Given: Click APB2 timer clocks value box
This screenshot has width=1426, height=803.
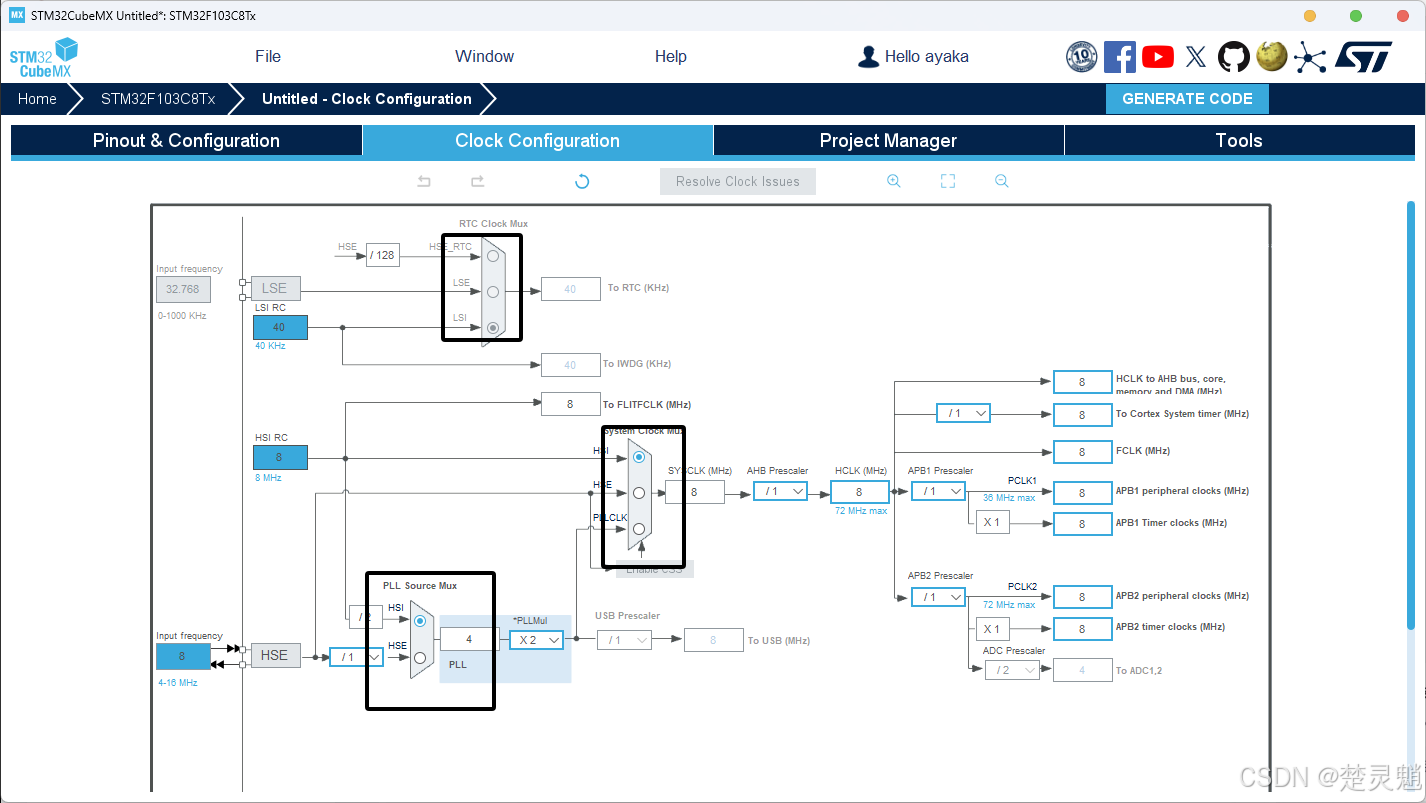Looking at the screenshot, I should [1082, 629].
